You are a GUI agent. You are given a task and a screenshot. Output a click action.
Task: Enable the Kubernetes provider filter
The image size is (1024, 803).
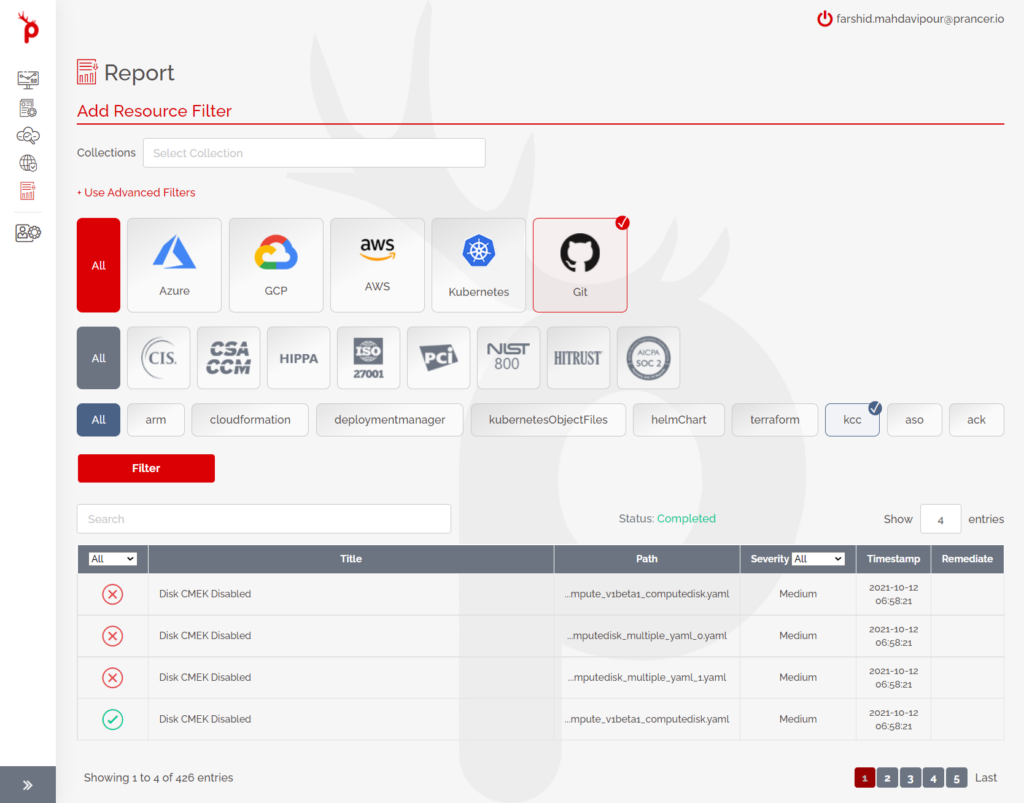[478, 264]
